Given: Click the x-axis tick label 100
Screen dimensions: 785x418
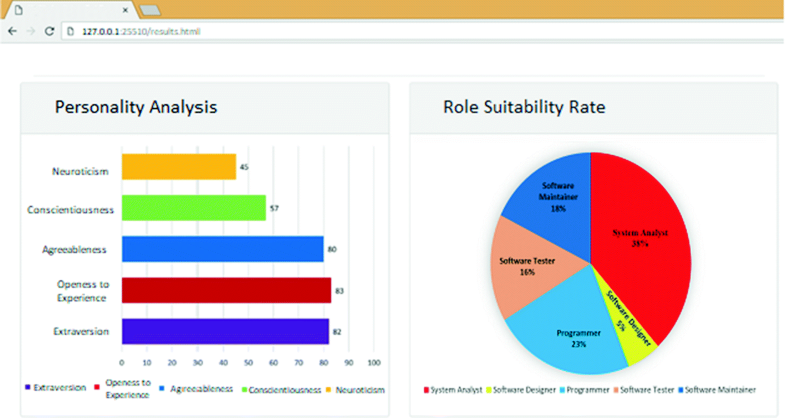Looking at the screenshot, I should point(374,362).
